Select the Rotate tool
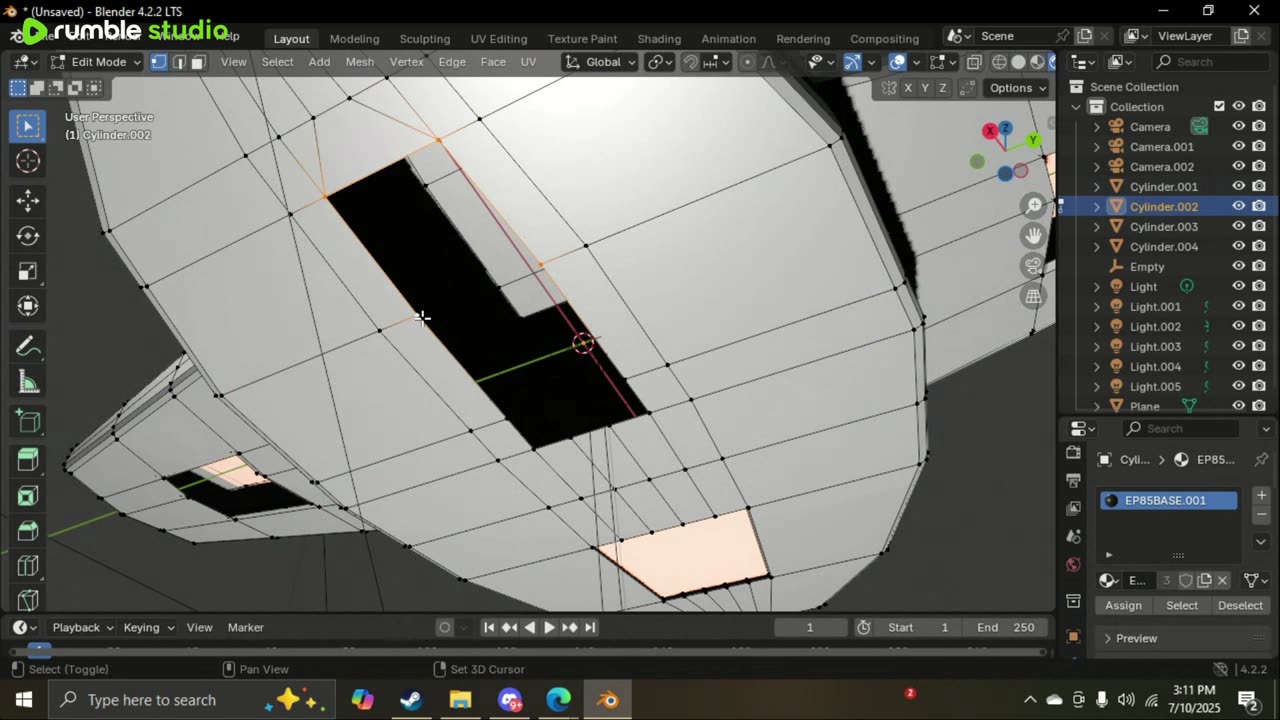The width and height of the screenshot is (1280, 720). 28,236
